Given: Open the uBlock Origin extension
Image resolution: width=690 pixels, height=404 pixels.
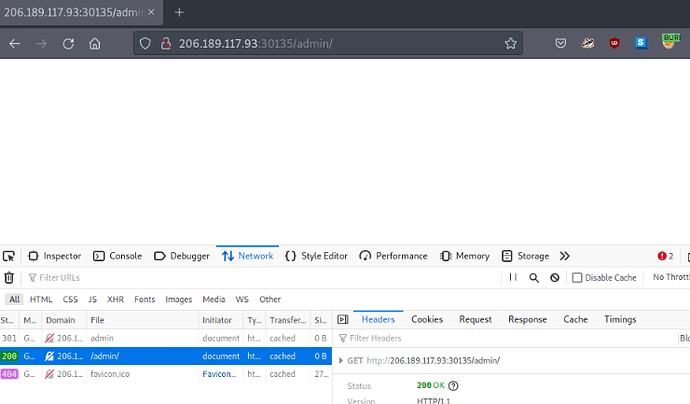Looking at the screenshot, I should coord(614,44).
